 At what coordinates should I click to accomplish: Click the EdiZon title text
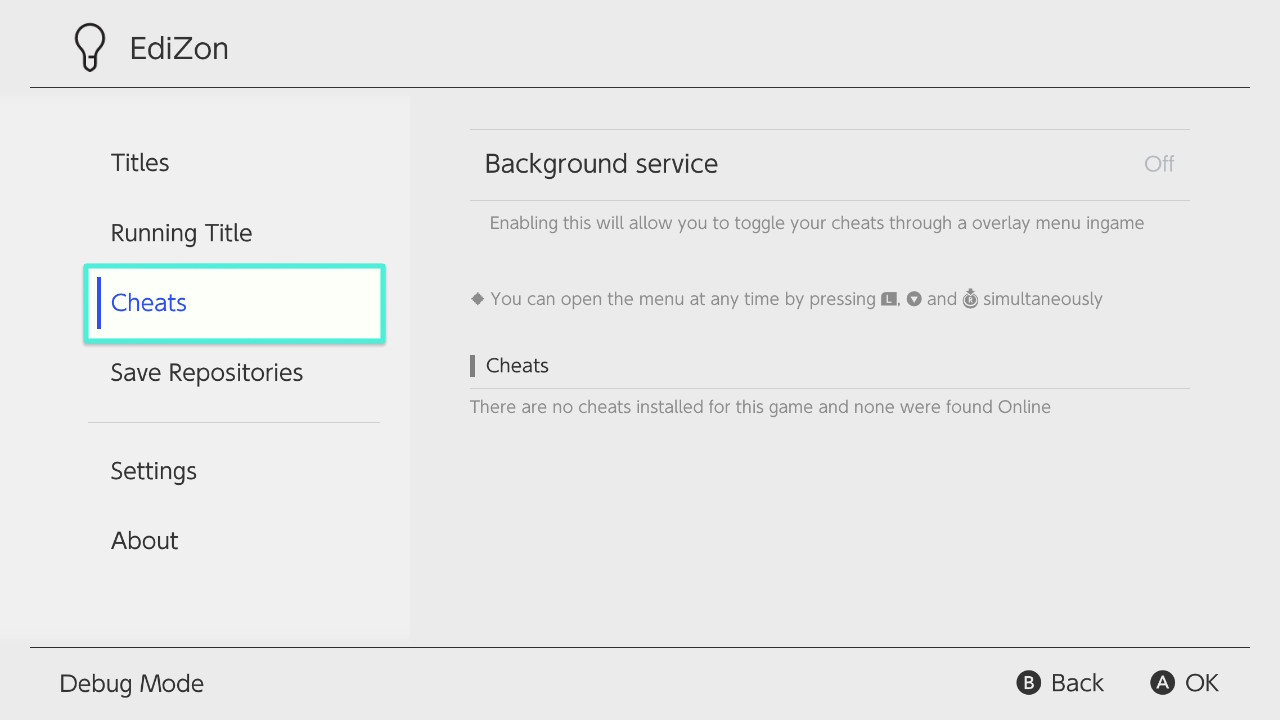179,49
